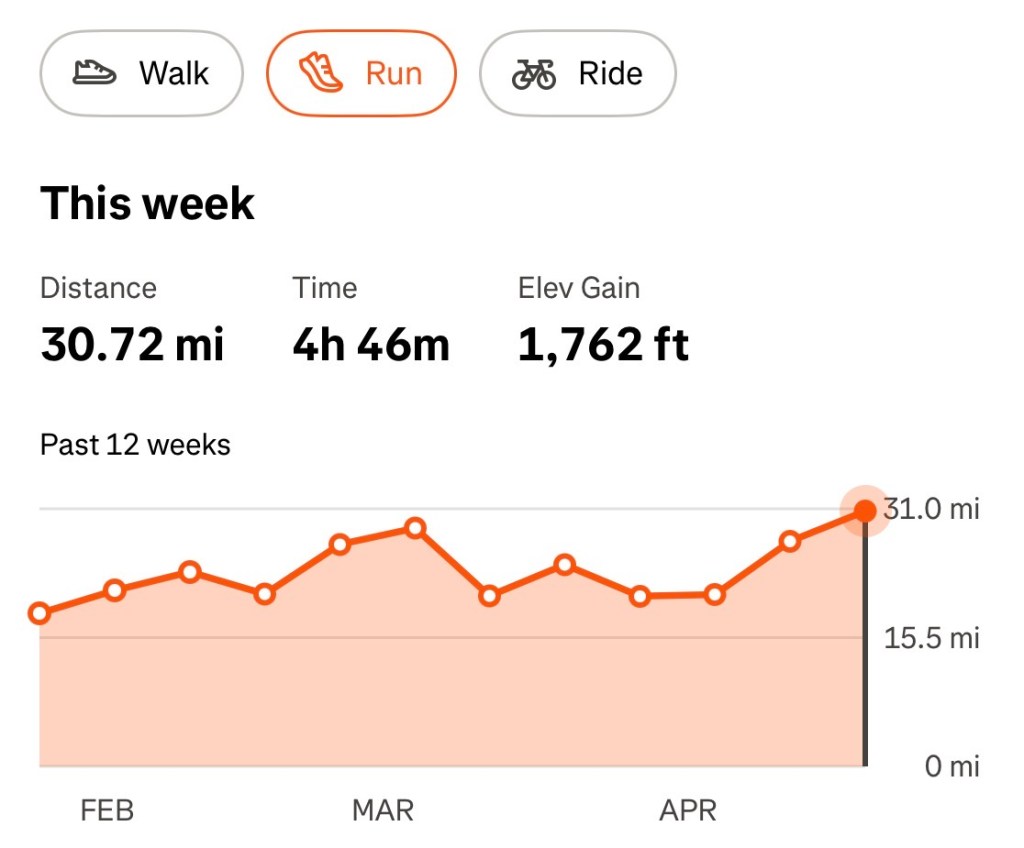
Task: Click the bicycle icon
Action: pos(534,74)
